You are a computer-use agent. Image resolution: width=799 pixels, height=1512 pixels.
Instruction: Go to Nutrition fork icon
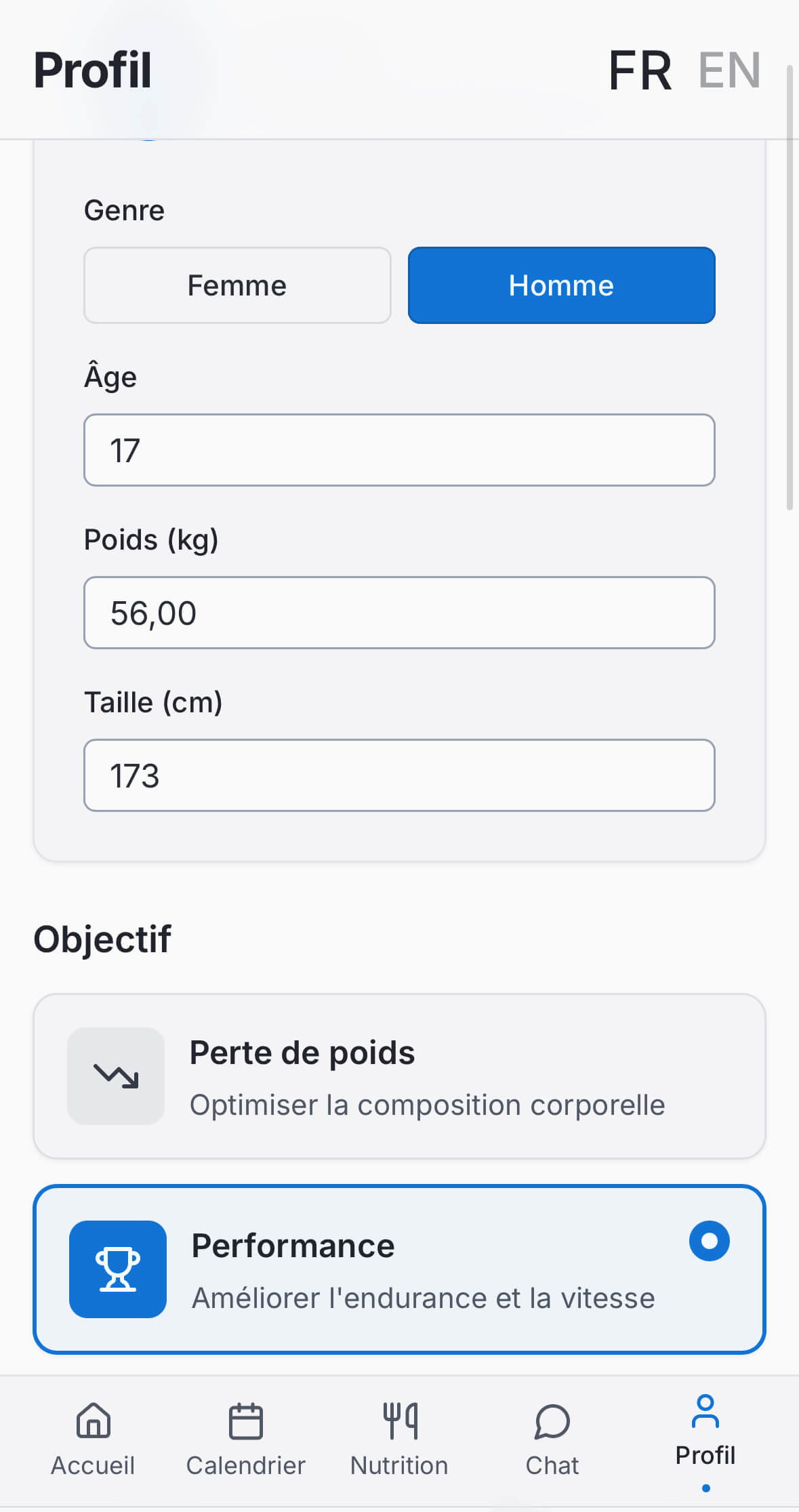(x=399, y=1421)
